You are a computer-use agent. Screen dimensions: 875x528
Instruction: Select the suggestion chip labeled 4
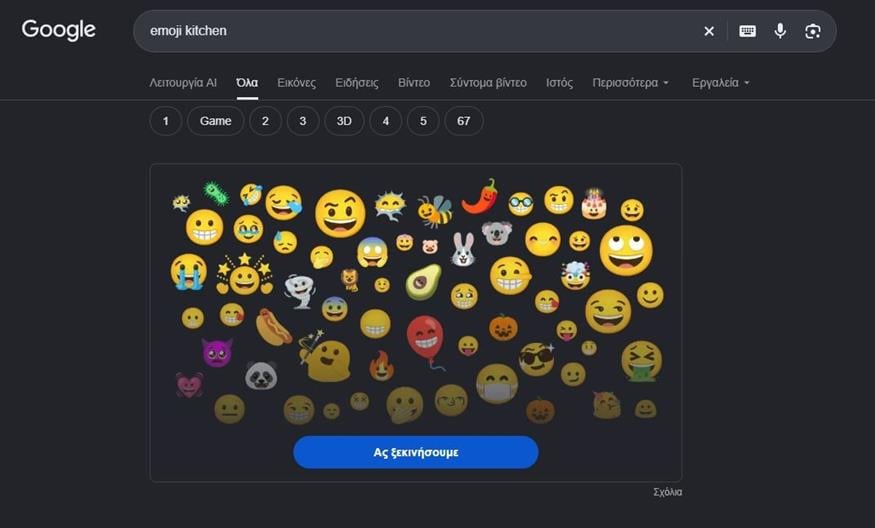click(386, 121)
